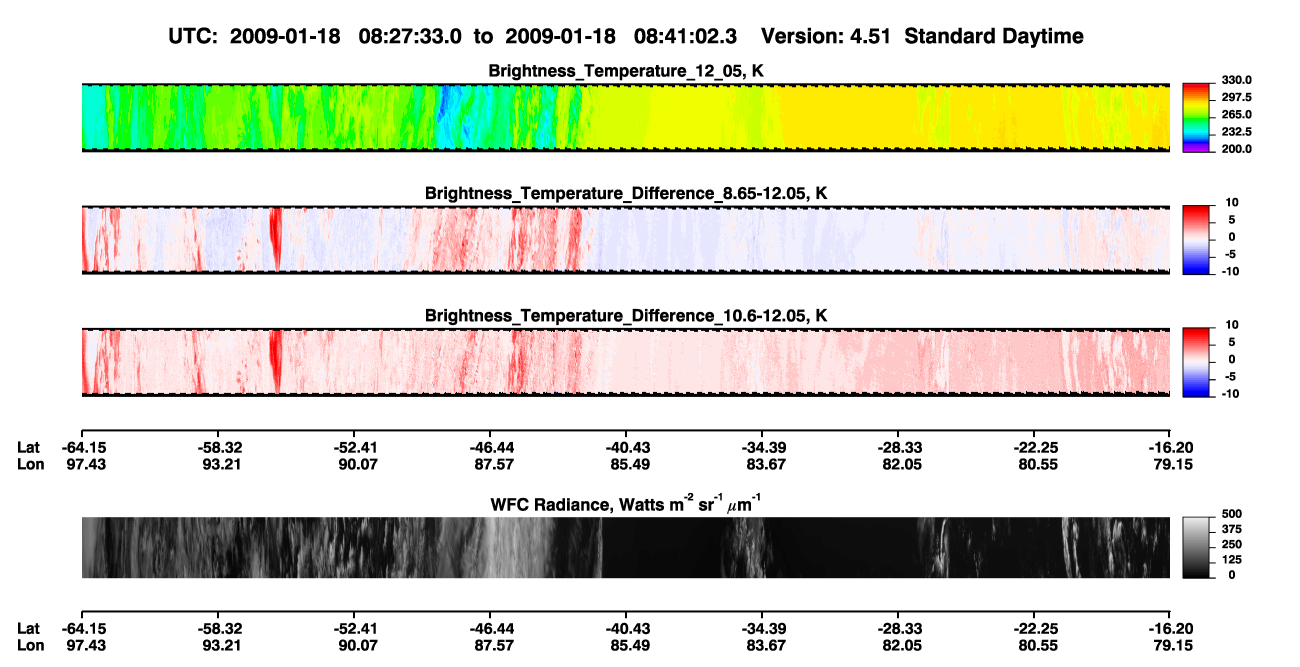Image resolution: width=1300 pixels, height=667 pixels.
Task: Select the Brightness_Temperature_12_05, K panel title
Action: coord(626,71)
